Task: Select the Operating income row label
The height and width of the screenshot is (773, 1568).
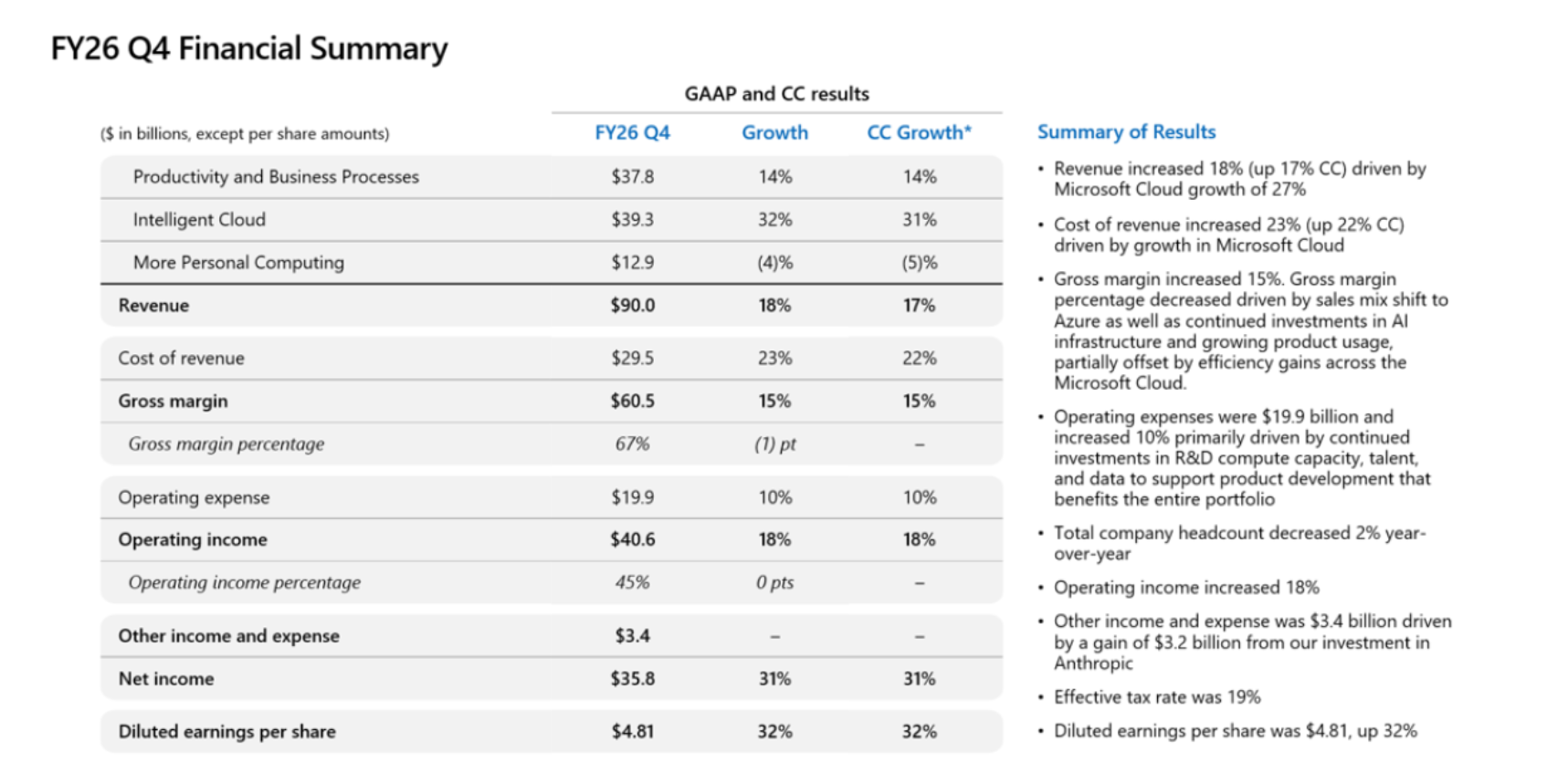Action: 193,540
